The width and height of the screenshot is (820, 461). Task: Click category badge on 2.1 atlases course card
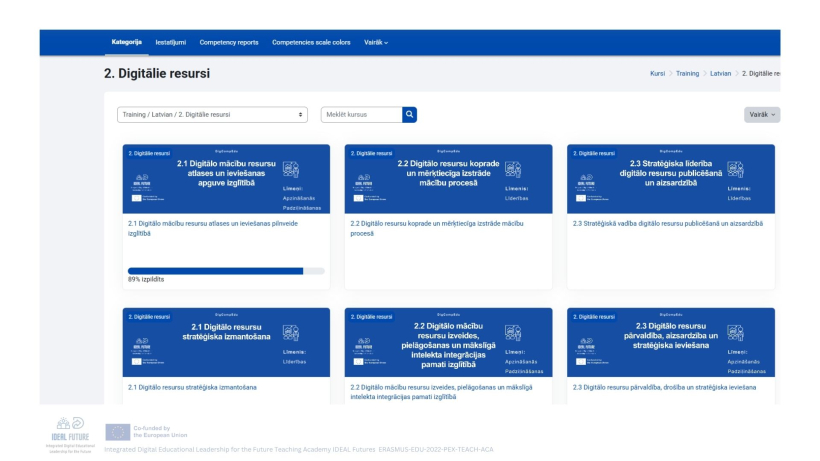[149, 153]
